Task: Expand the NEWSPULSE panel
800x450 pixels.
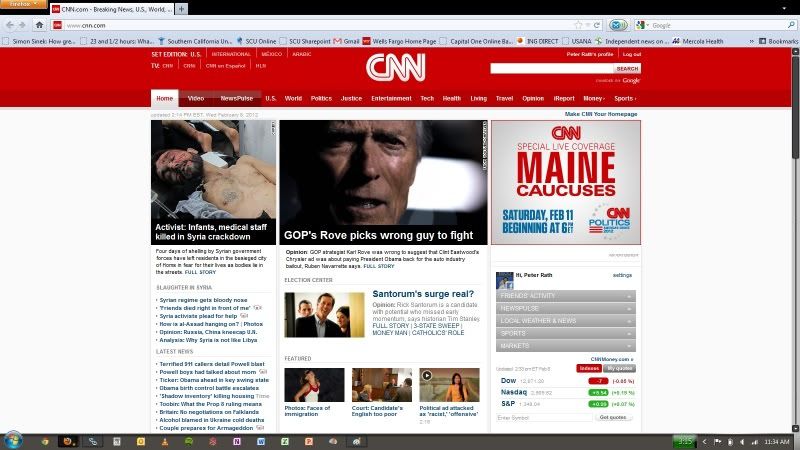Action: click(565, 308)
